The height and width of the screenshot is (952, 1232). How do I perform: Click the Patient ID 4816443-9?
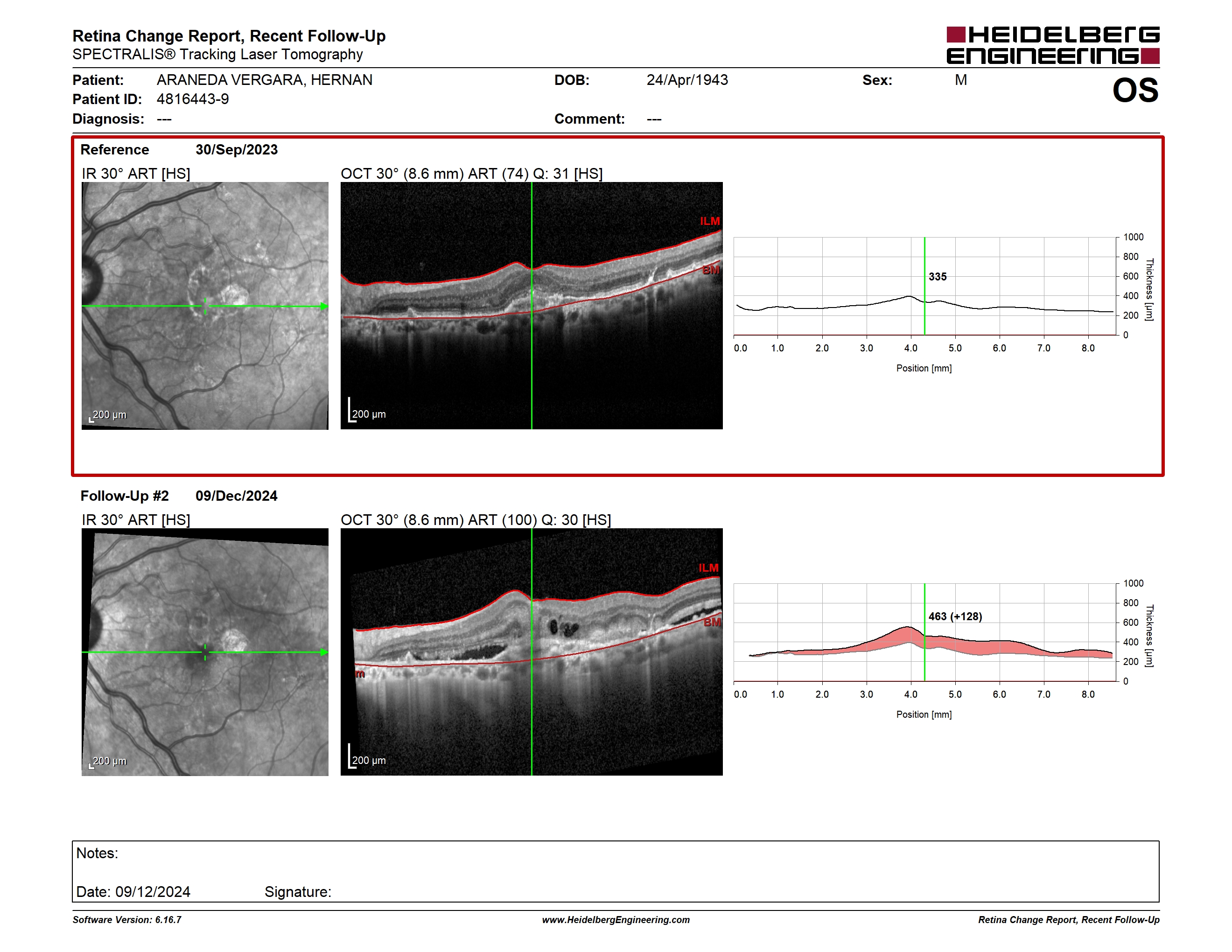pyautogui.click(x=193, y=99)
